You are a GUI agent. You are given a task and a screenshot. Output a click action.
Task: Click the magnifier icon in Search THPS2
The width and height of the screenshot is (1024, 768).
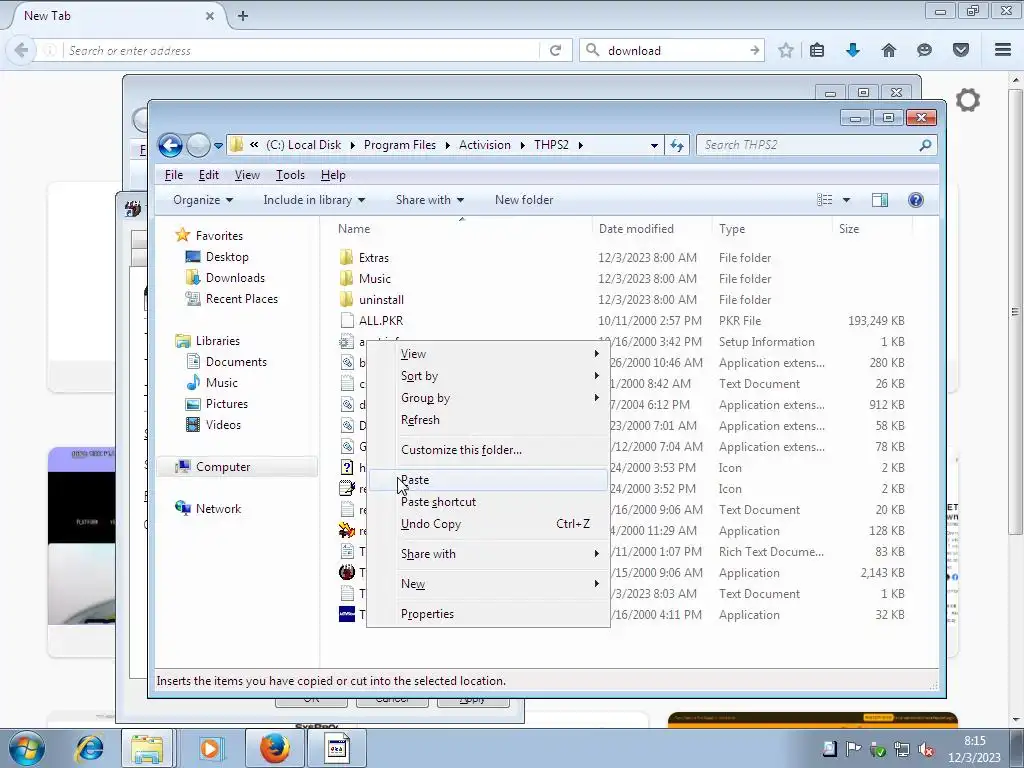925,145
